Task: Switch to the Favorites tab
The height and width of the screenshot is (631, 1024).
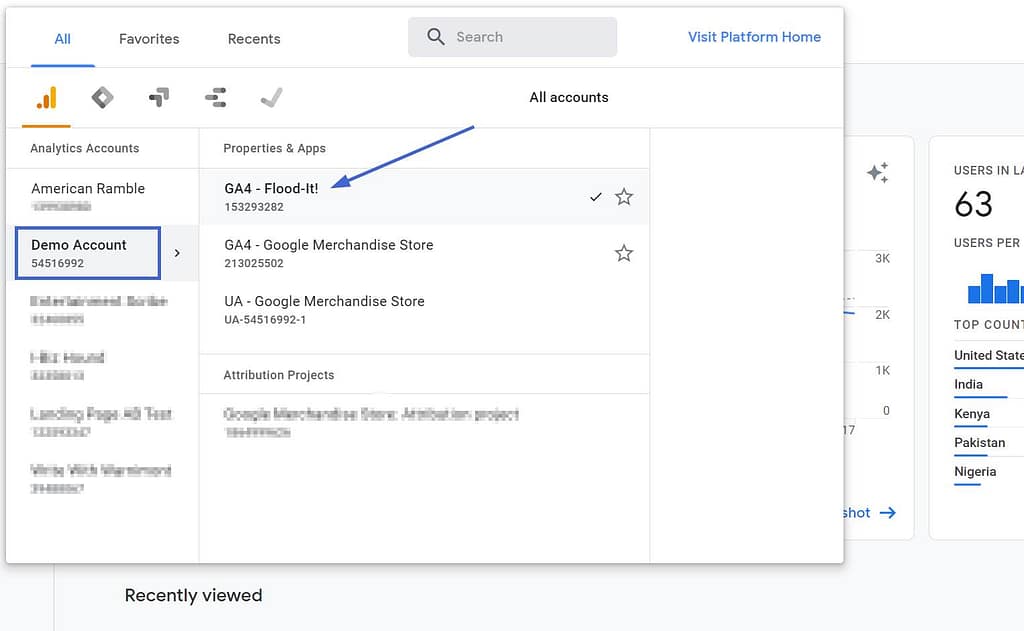Action: (x=148, y=38)
